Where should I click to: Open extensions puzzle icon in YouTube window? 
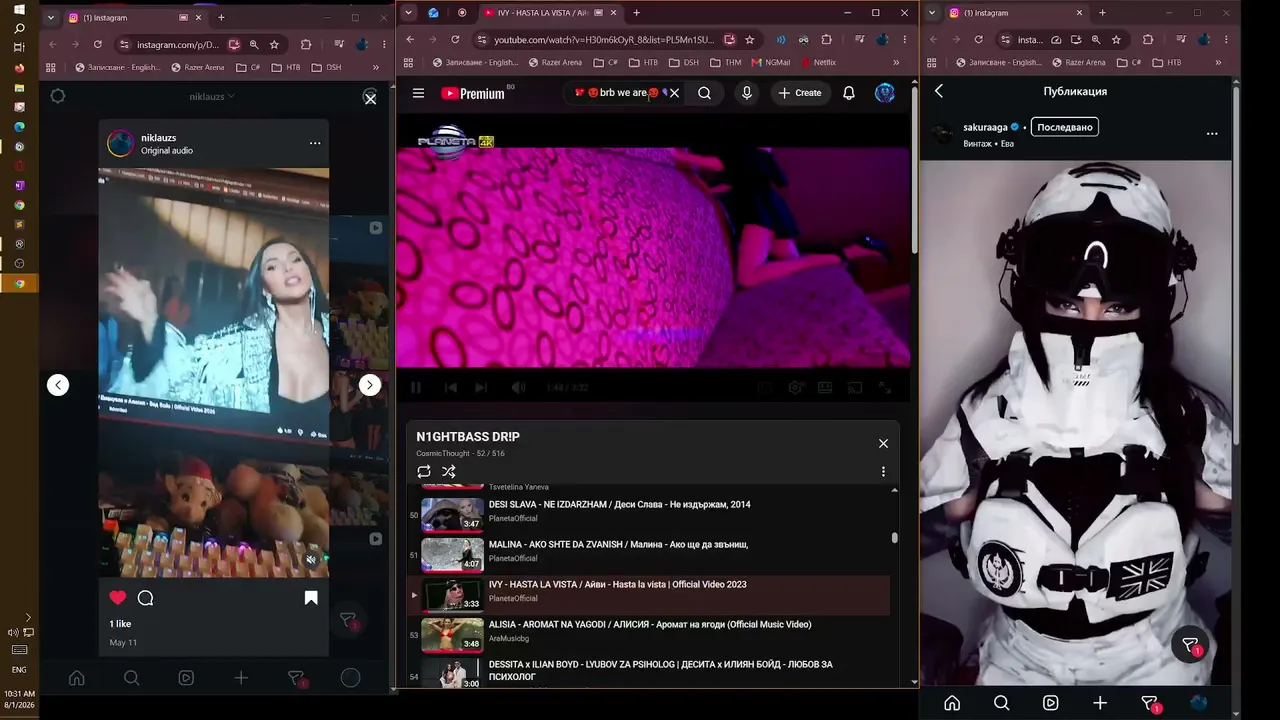[x=826, y=40]
